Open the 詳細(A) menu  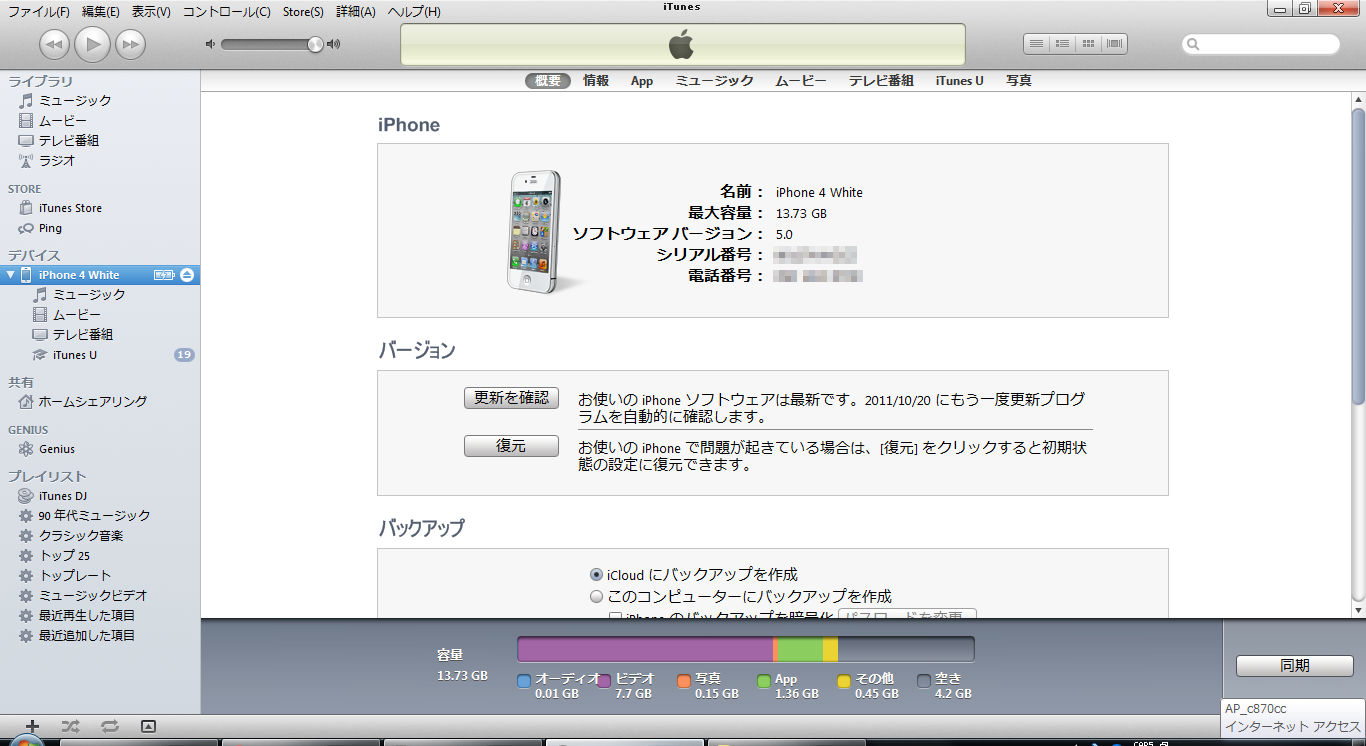point(356,12)
